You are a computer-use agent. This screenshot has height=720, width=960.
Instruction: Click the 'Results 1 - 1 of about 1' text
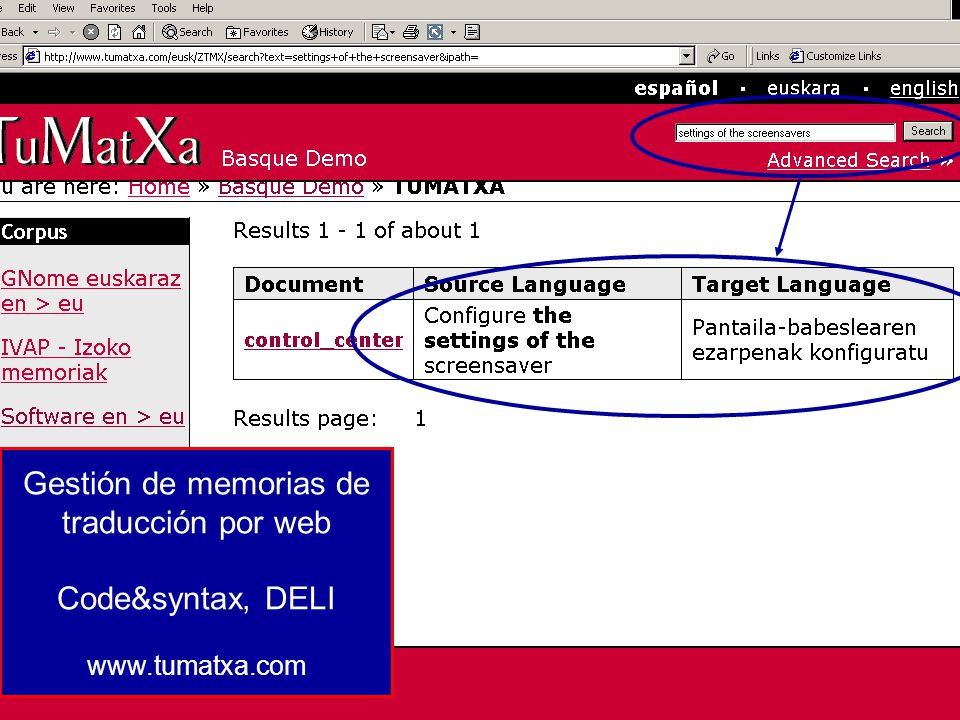click(356, 231)
